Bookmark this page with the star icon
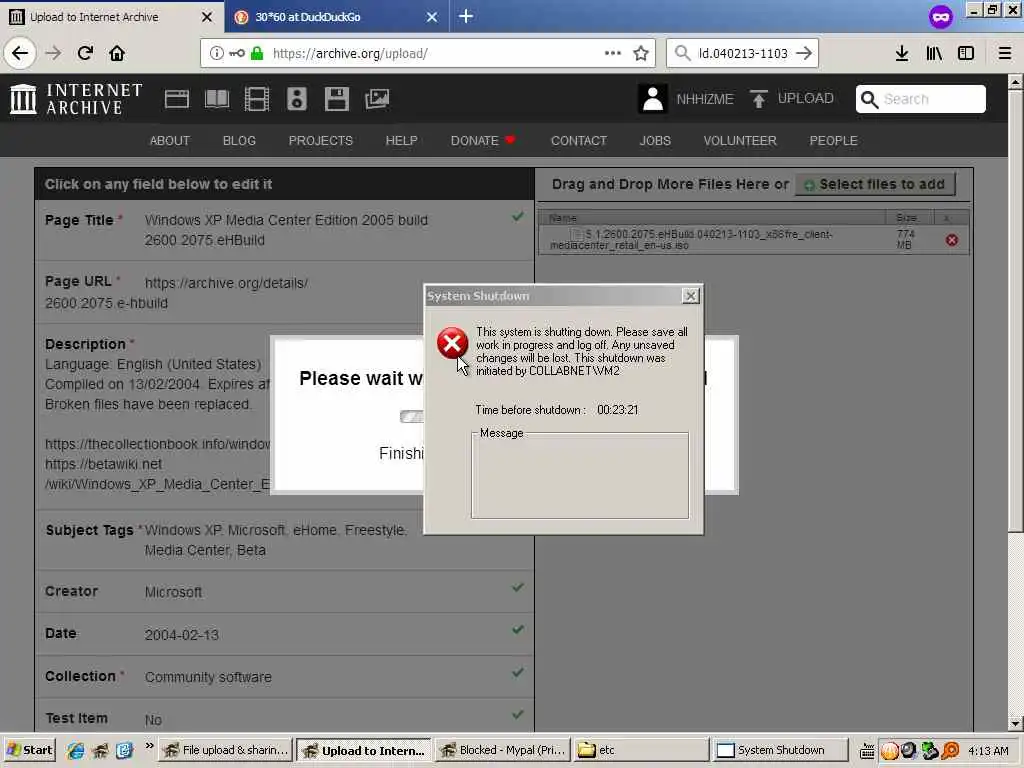This screenshot has height=768, width=1024. 641,54
